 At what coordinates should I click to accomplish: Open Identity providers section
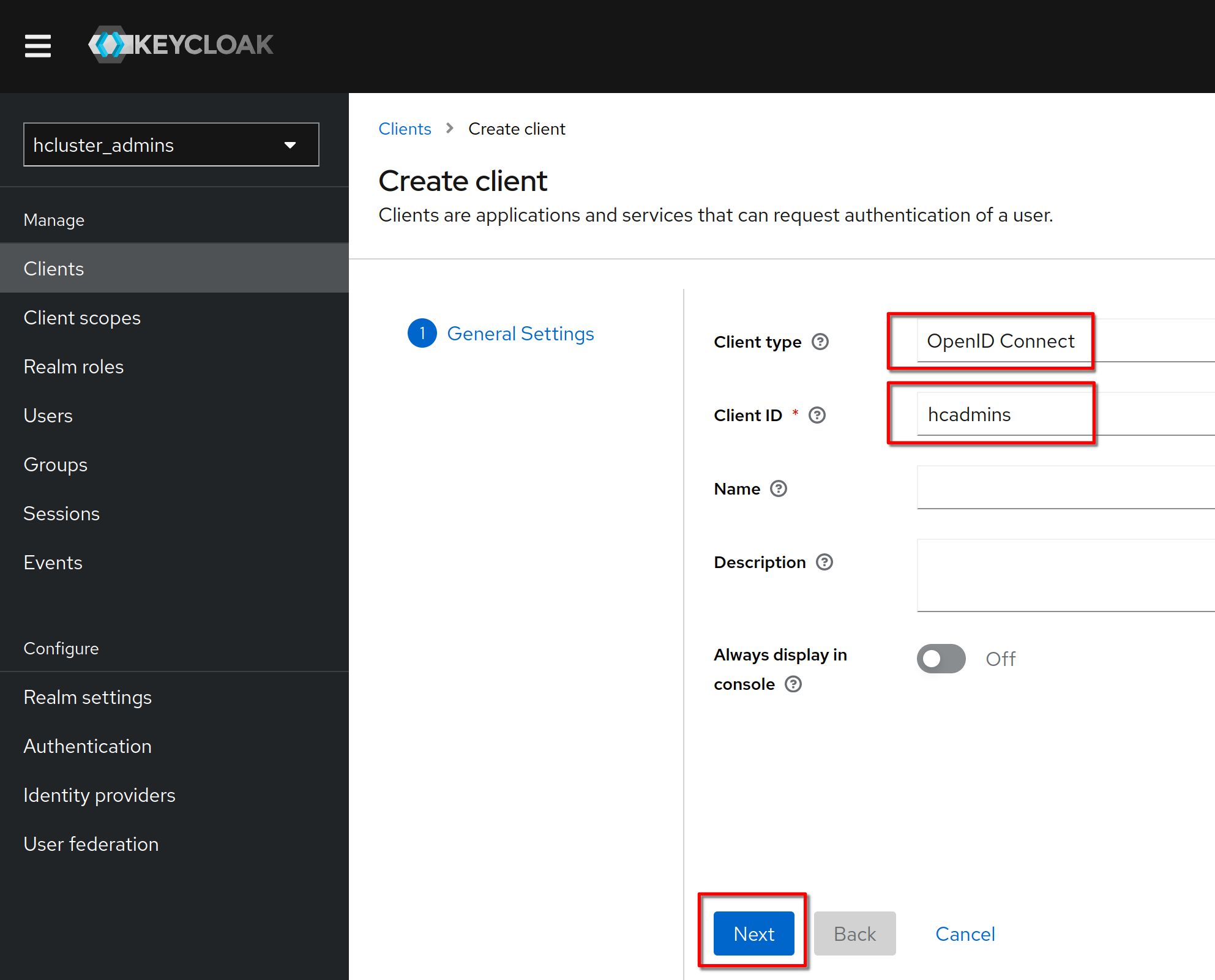(x=99, y=795)
